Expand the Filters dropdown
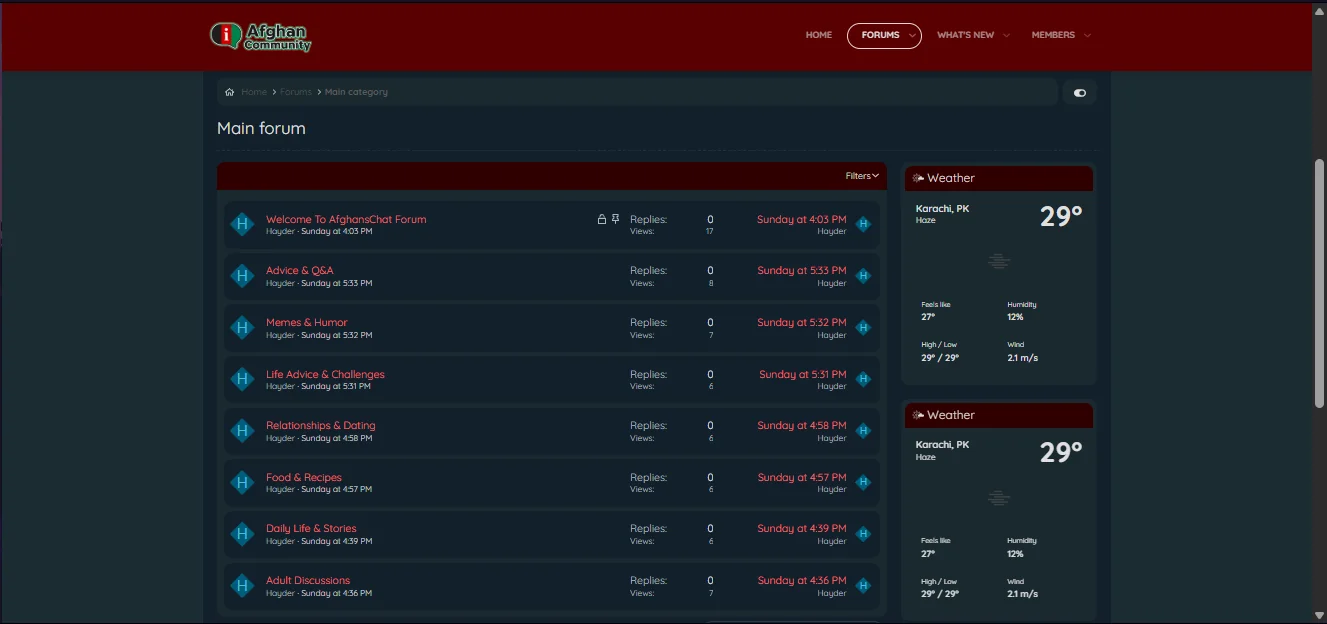This screenshot has height=624, width=1327. (x=862, y=176)
